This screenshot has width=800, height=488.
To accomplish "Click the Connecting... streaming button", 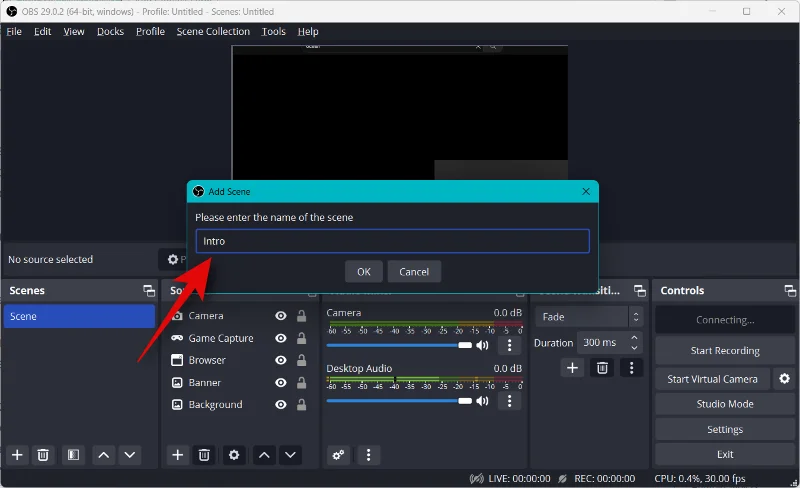I will (x=725, y=320).
